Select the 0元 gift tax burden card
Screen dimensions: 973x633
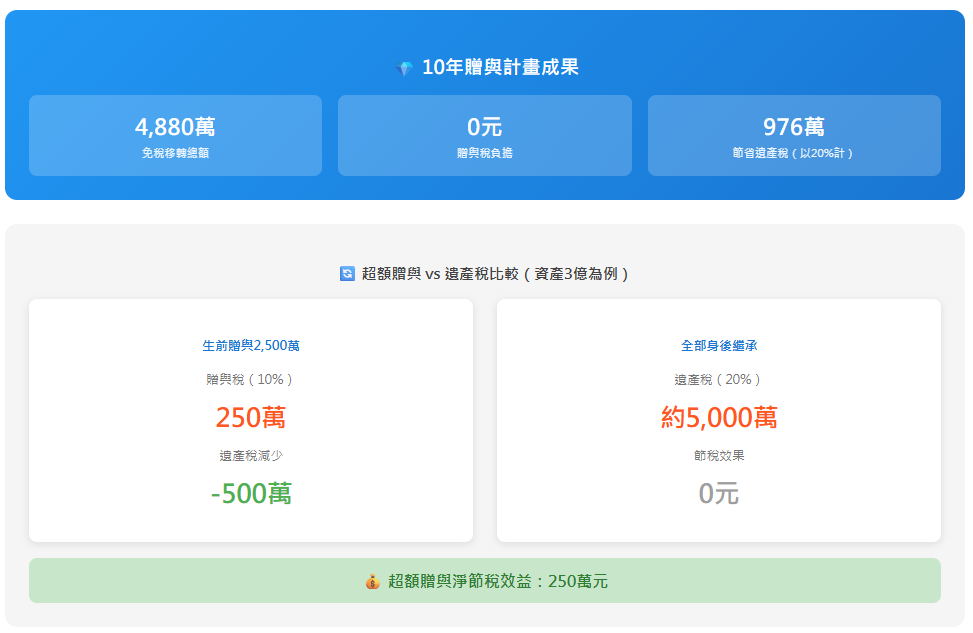click(x=484, y=135)
